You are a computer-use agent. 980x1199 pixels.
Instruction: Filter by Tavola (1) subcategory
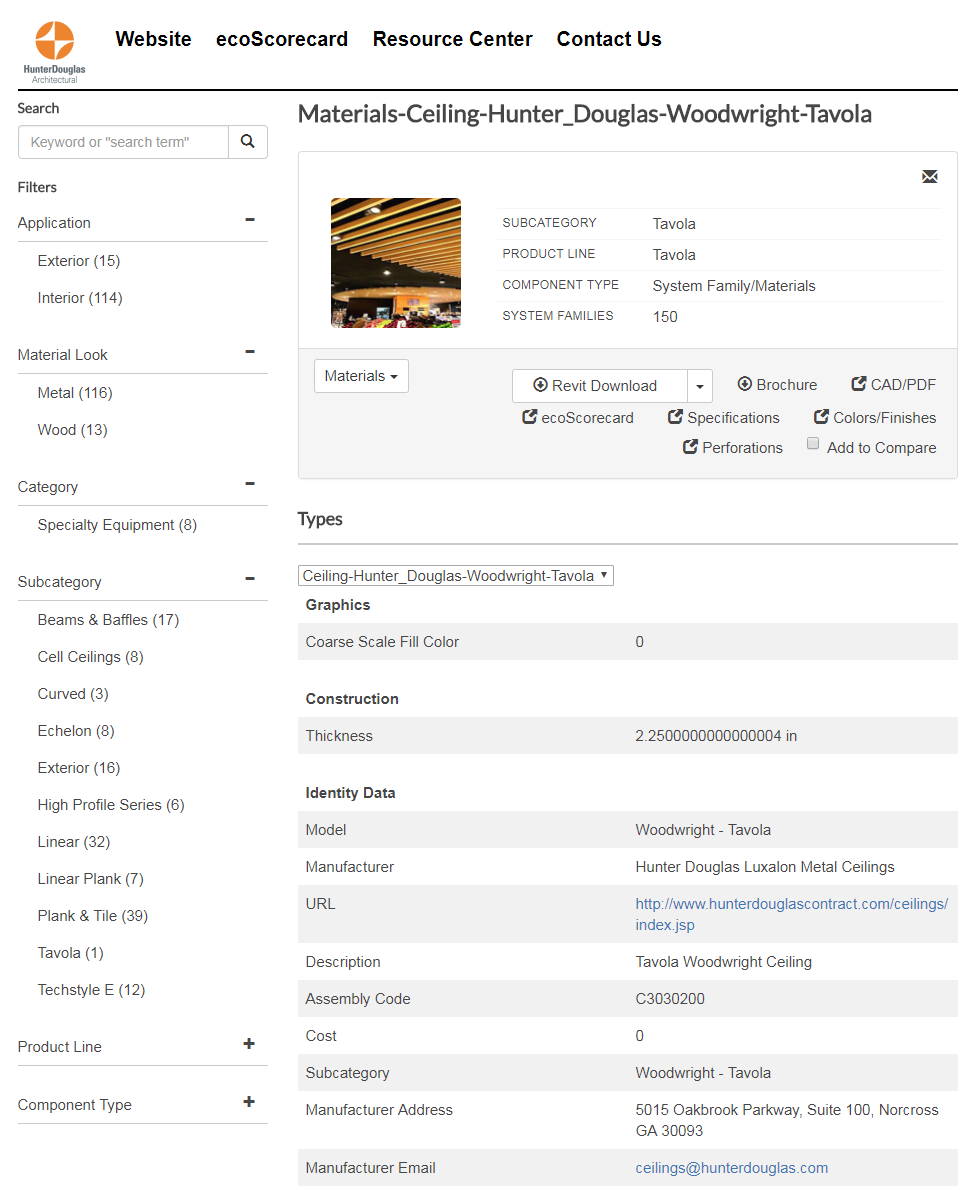point(70,953)
